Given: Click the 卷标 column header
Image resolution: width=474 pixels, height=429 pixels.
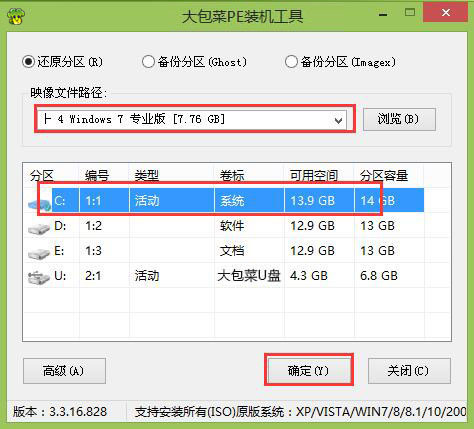Looking at the screenshot, I should coord(232,175).
